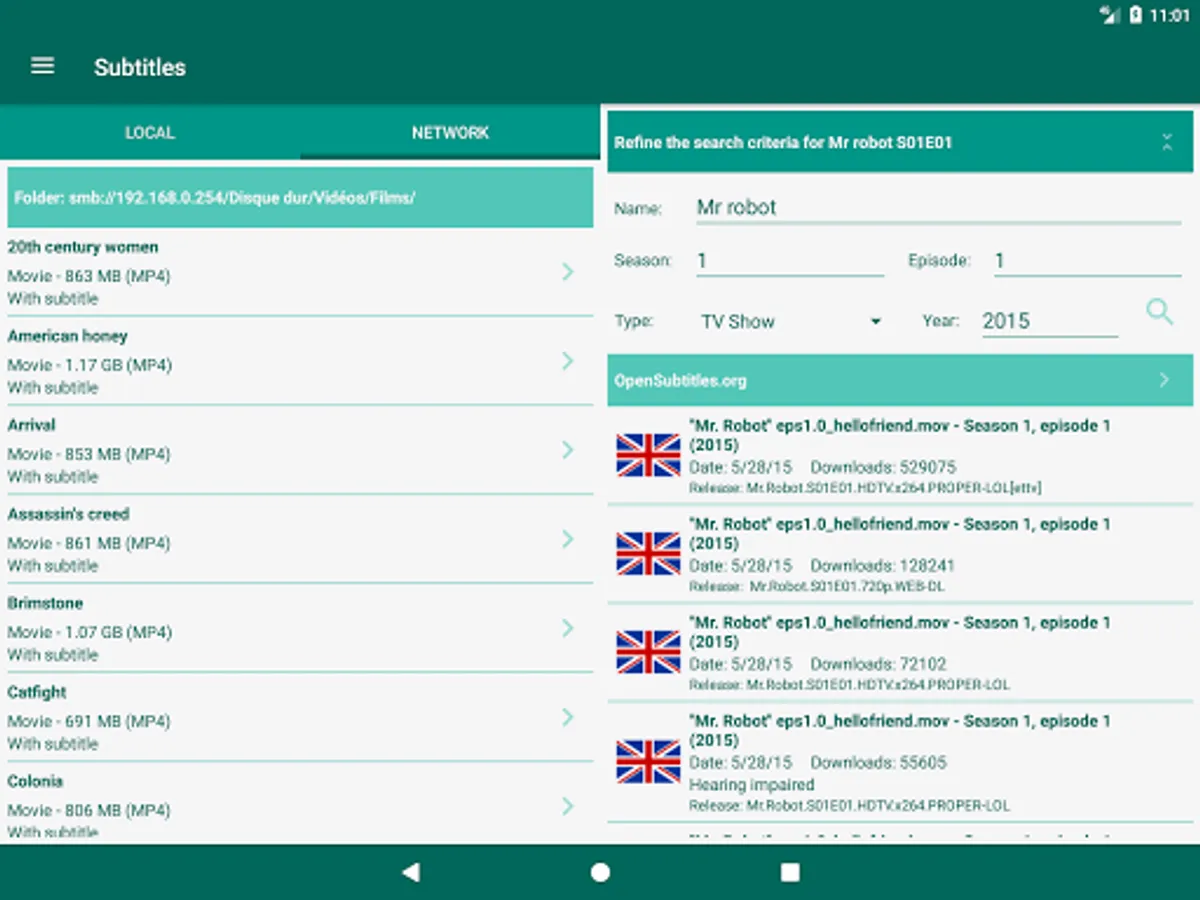Open chevron for 20th century women
The image size is (1200, 900).
pos(567,271)
